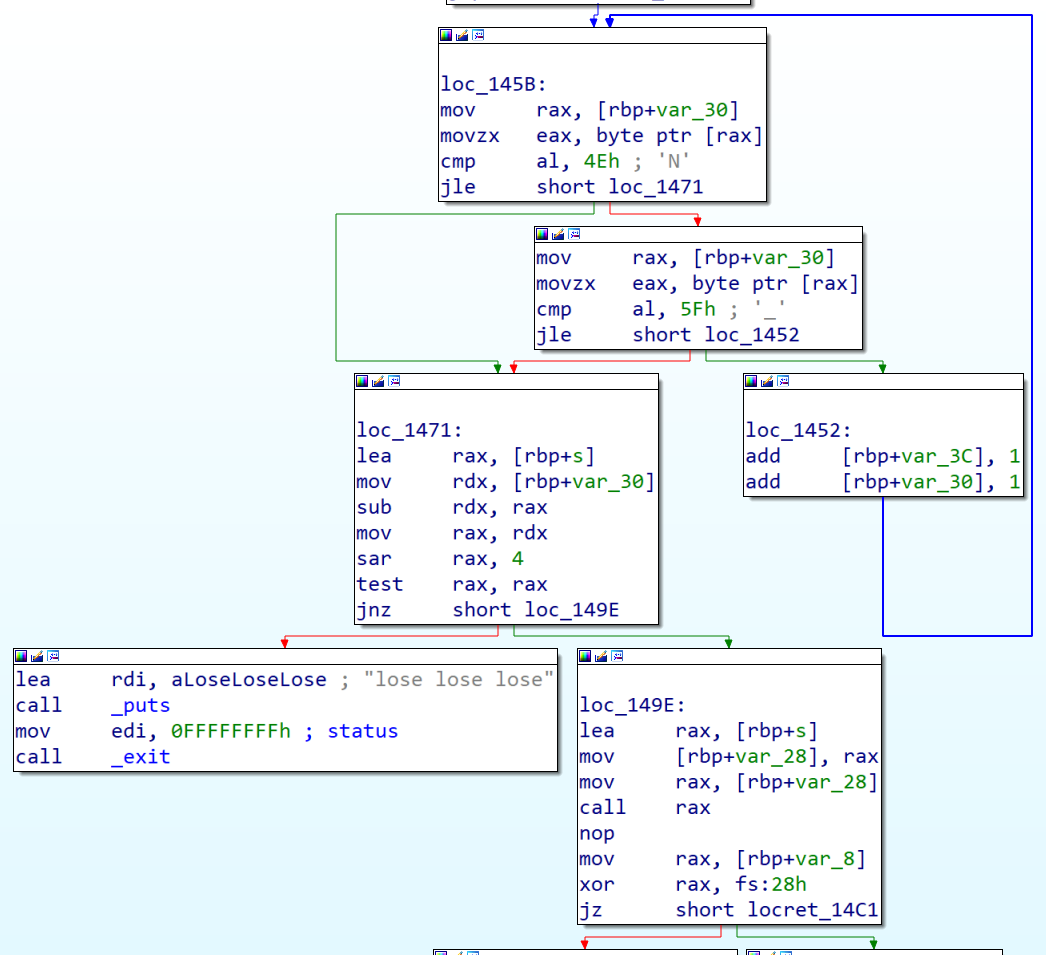Click the _exit call operand

[x=141, y=757]
